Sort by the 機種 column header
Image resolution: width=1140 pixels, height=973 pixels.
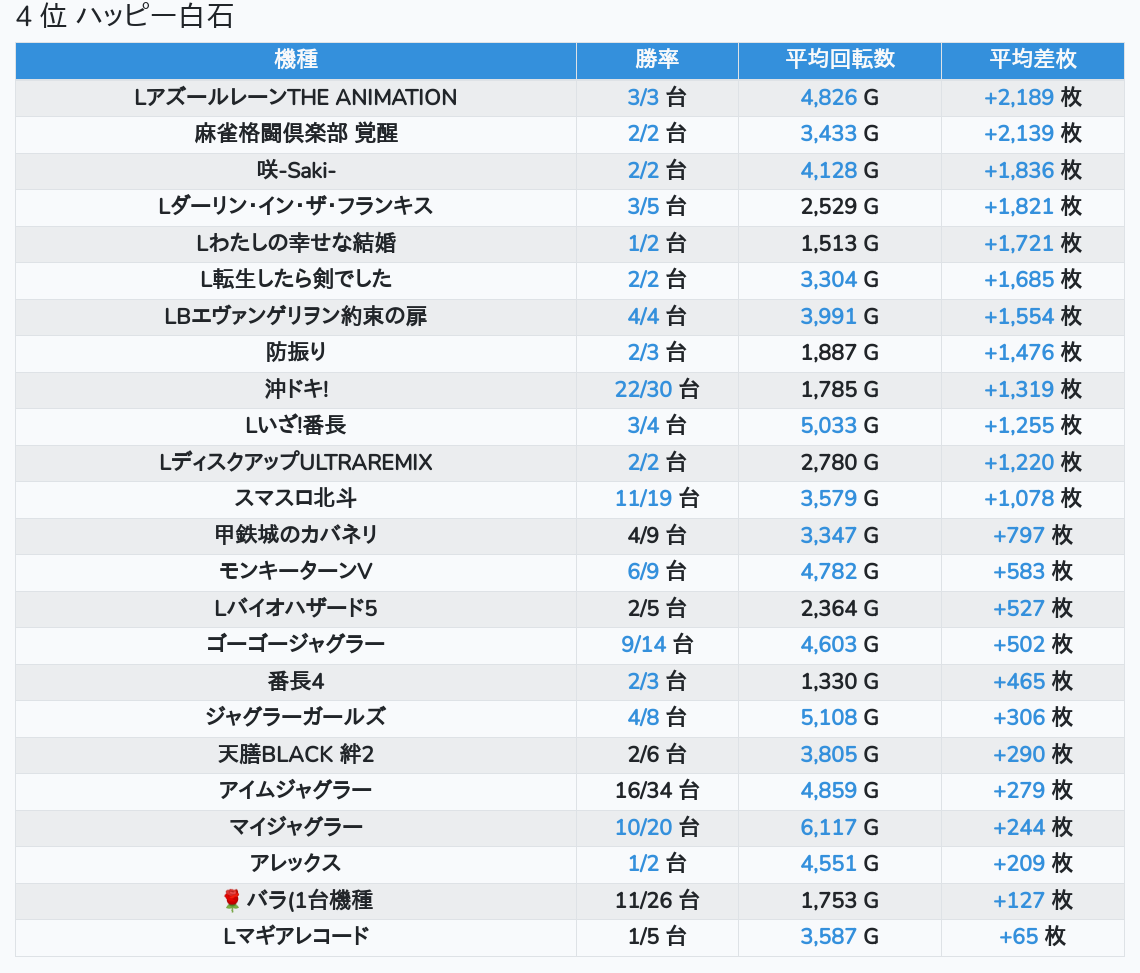[x=296, y=60]
